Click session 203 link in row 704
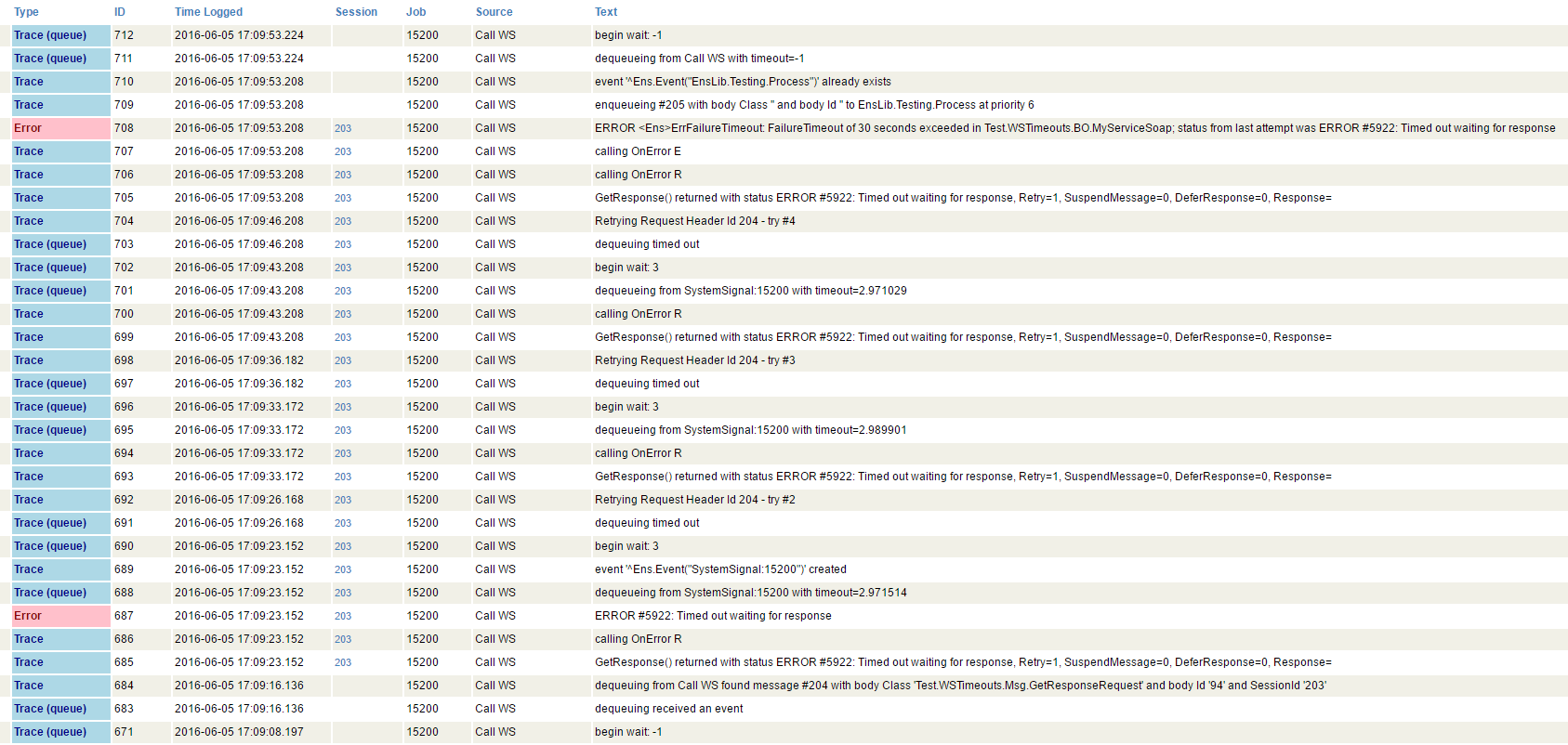The width and height of the screenshot is (1568, 745). click(343, 221)
